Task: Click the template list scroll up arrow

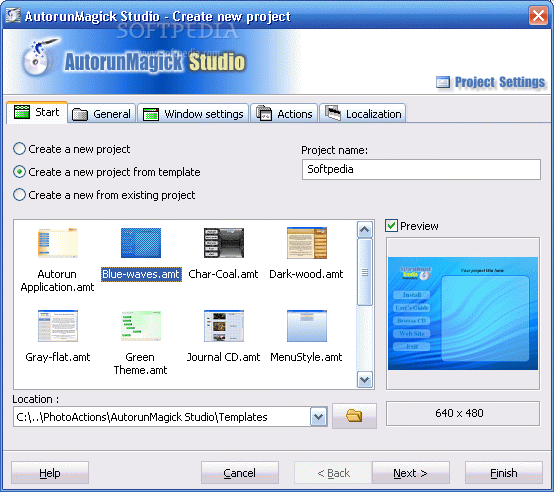Action: pyautogui.click(x=365, y=230)
